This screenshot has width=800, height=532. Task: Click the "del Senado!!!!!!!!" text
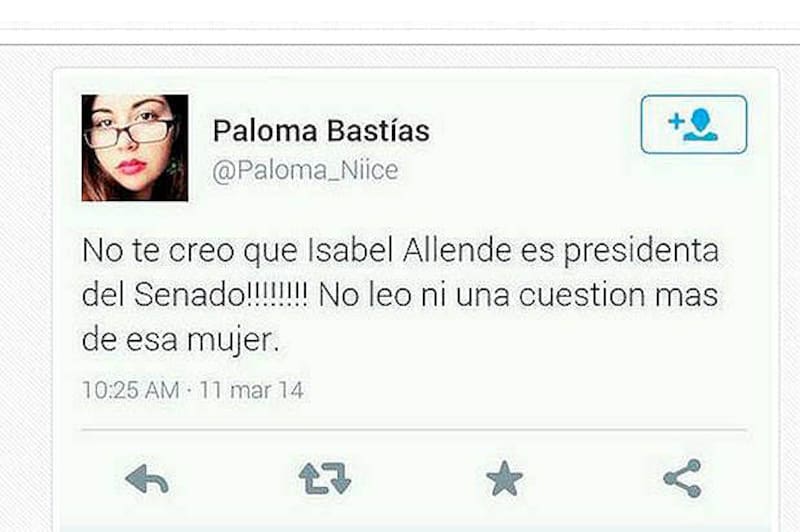click(x=194, y=295)
